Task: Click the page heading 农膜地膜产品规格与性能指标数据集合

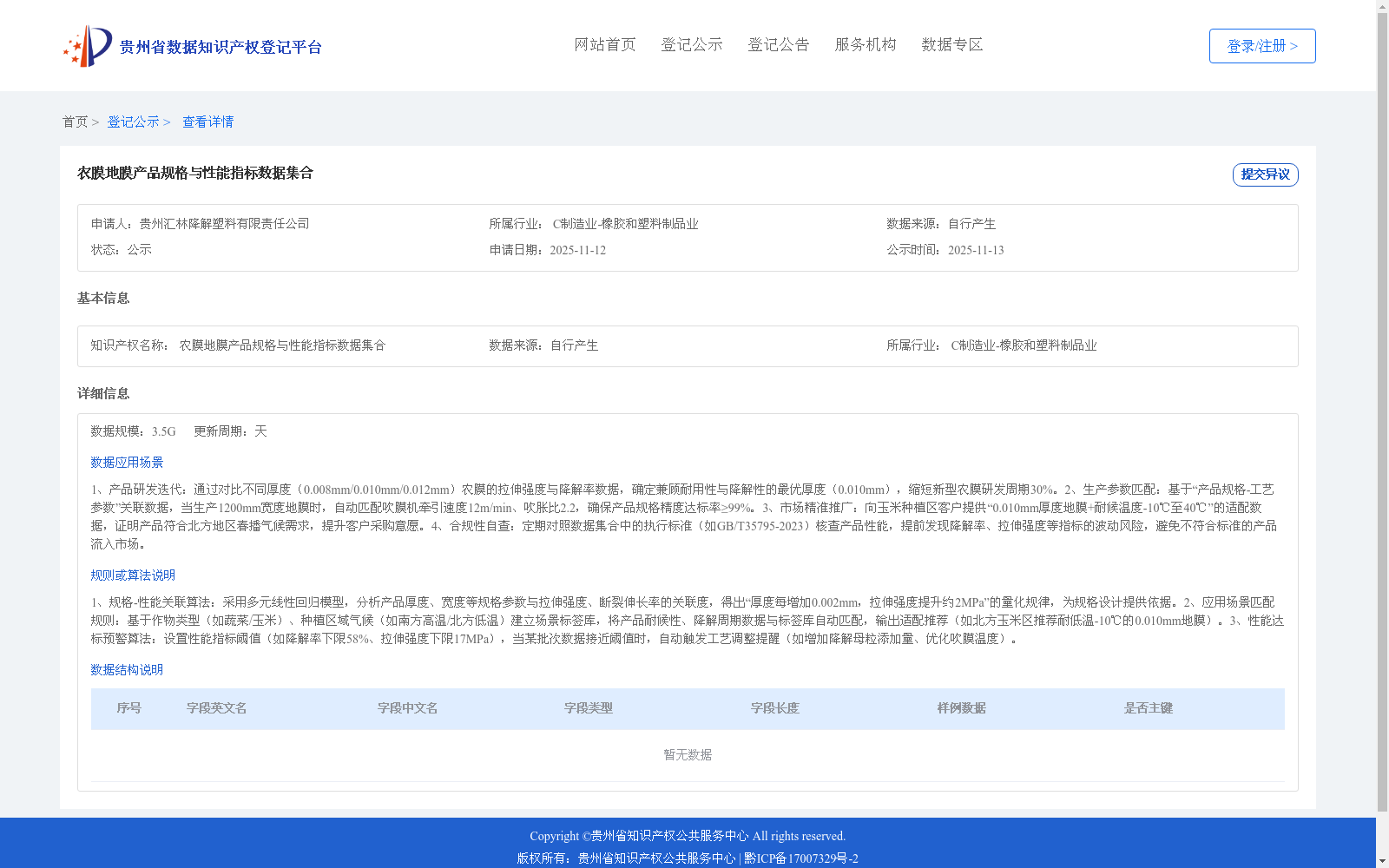Action: (x=195, y=173)
